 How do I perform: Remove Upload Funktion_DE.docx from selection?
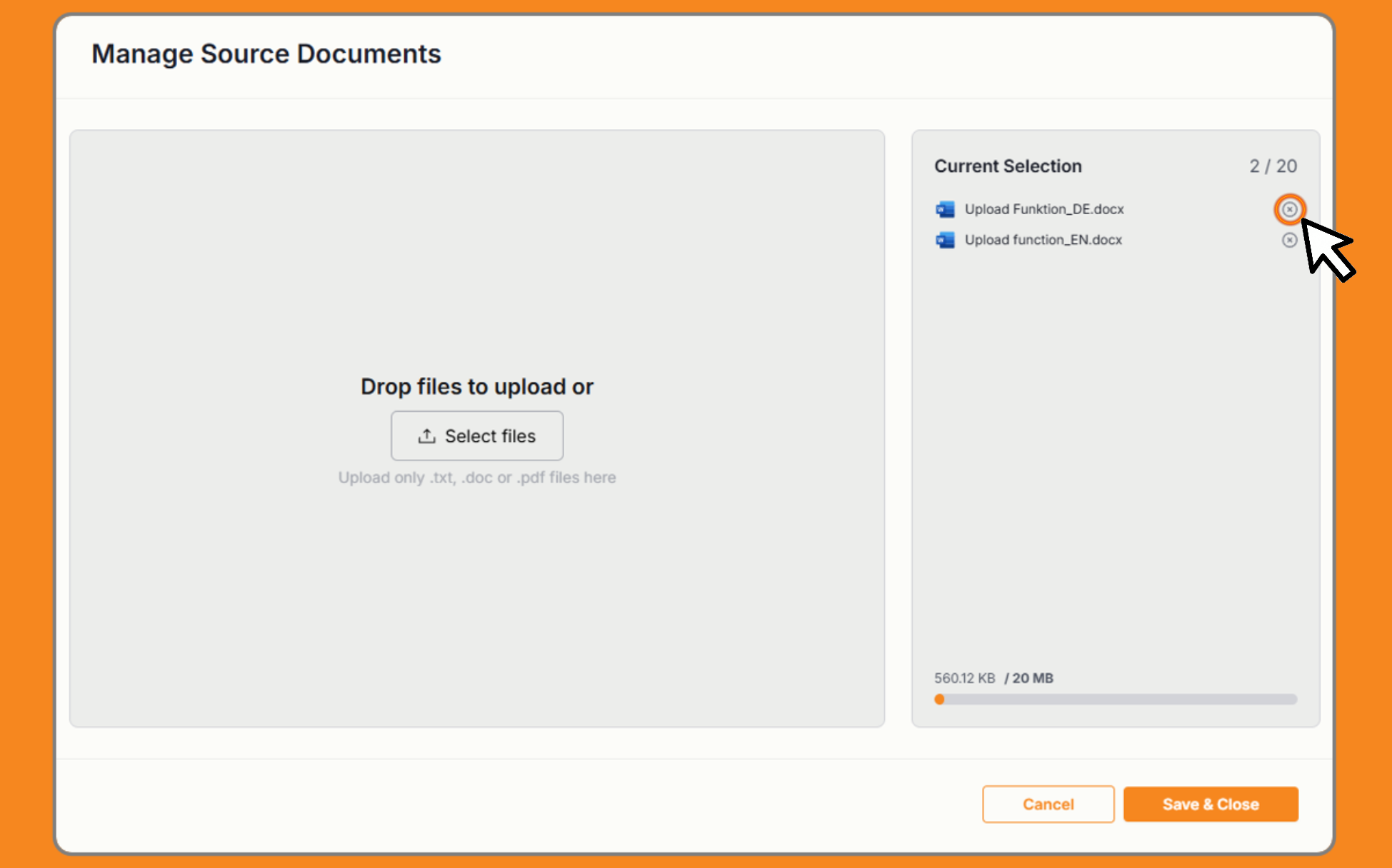point(1289,209)
